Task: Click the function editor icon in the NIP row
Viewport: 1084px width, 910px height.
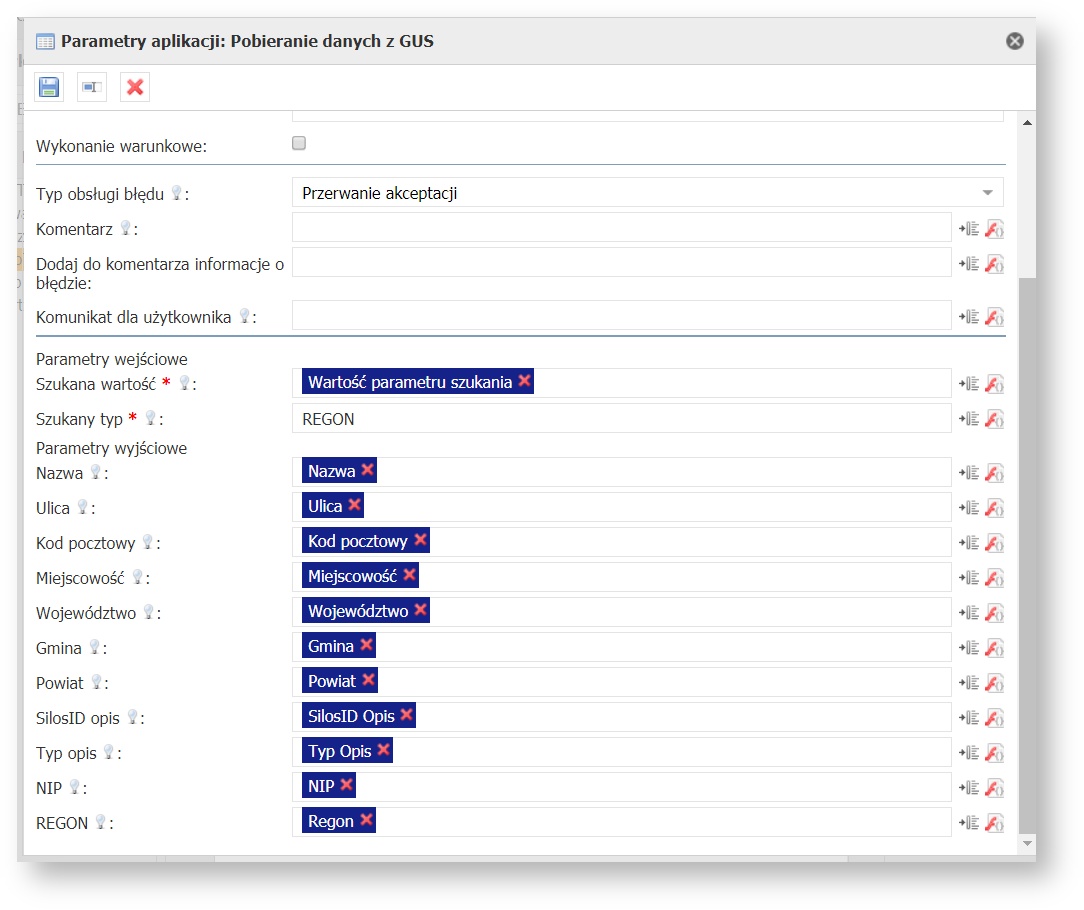Action: (994, 787)
